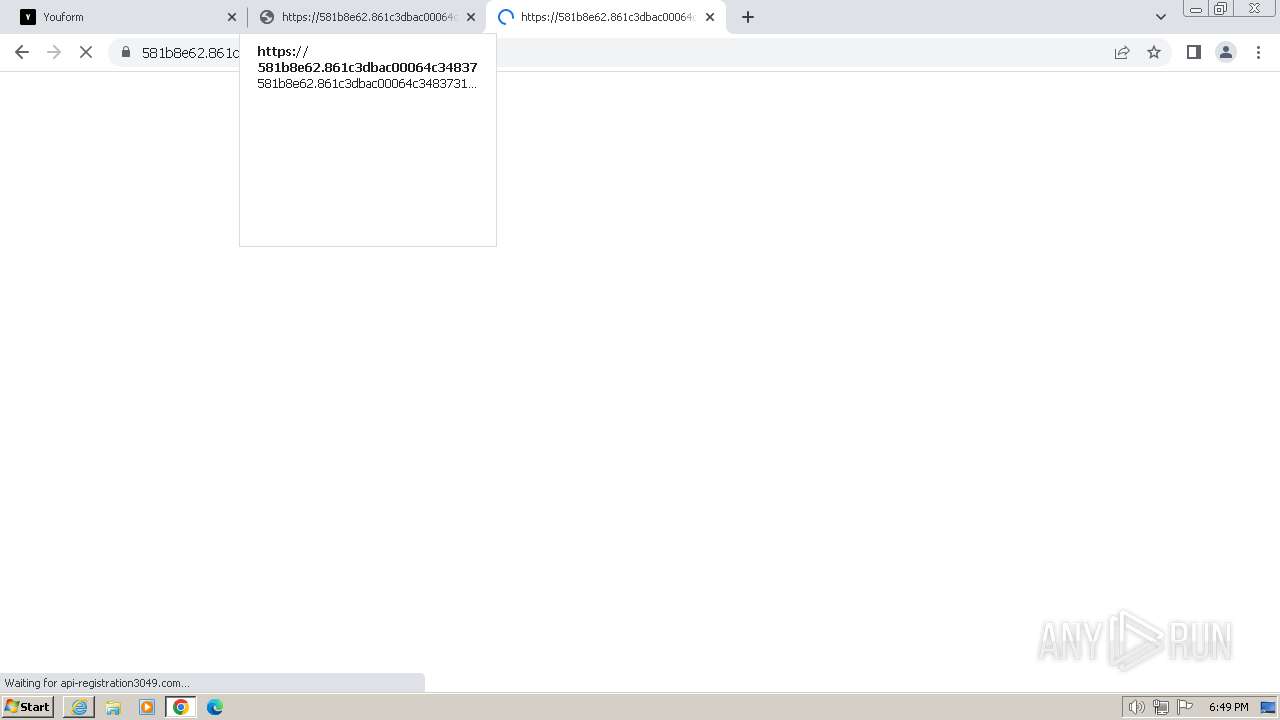Click the address bar URL text
Viewport: 1280px width, 720px height.
190,53
